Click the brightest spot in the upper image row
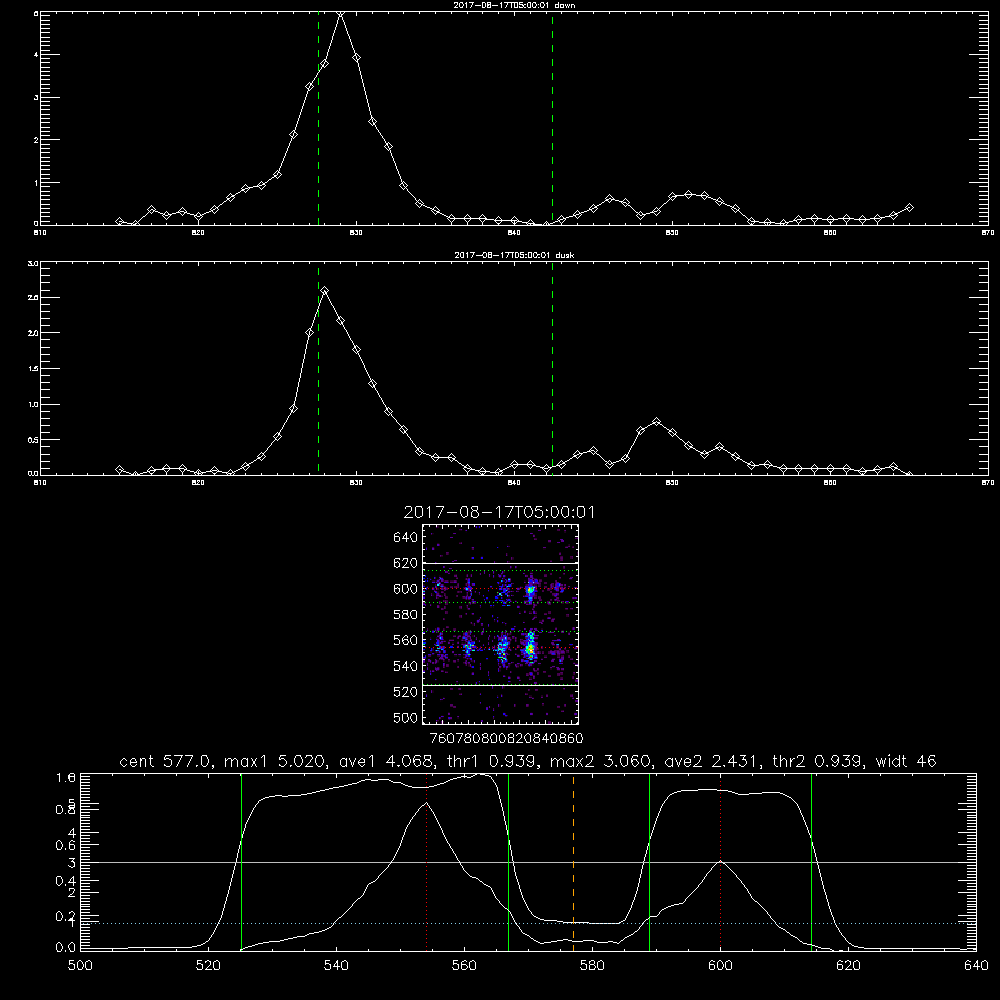 pos(530,591)
